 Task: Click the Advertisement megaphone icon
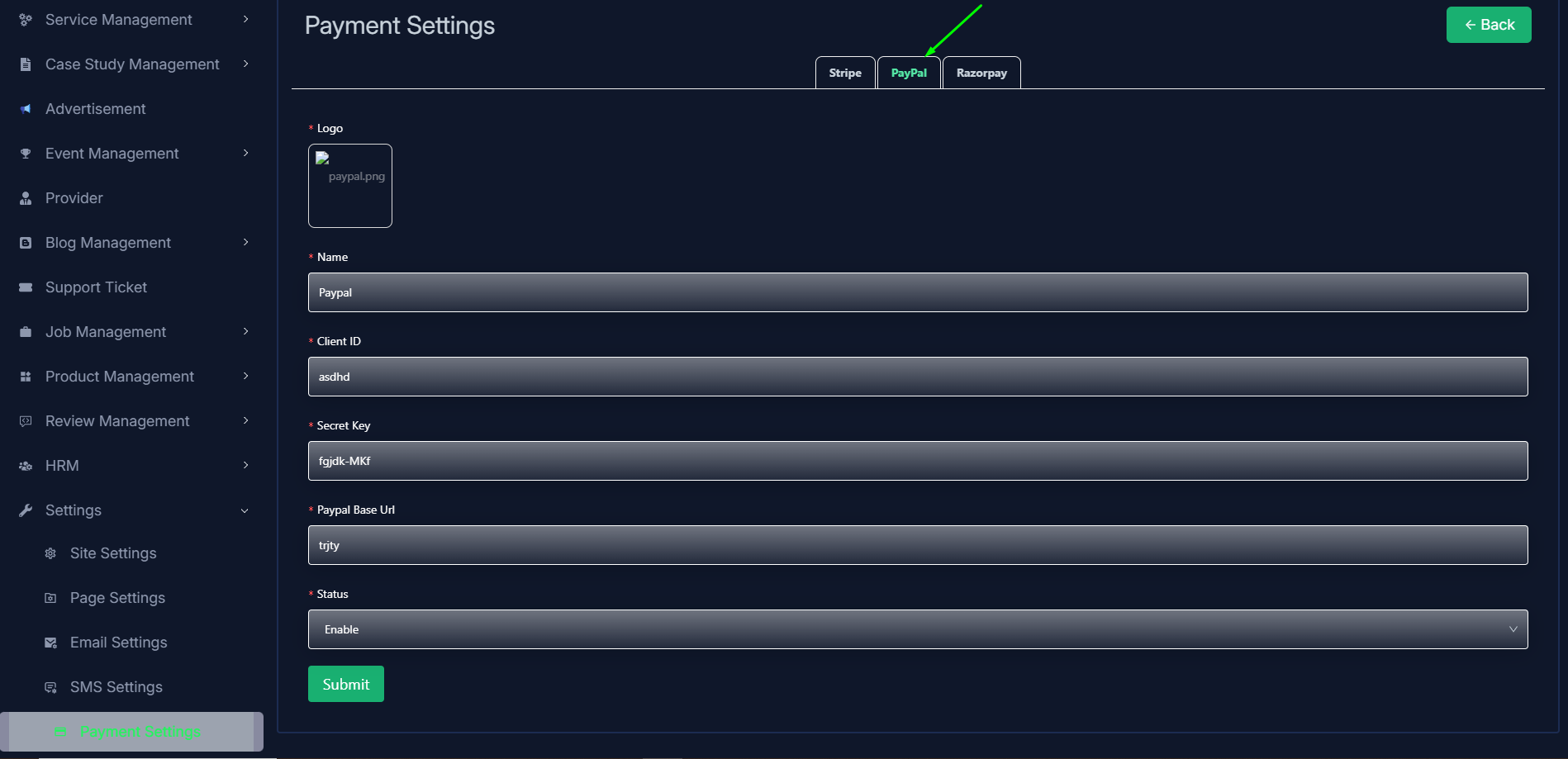[26, 109]
